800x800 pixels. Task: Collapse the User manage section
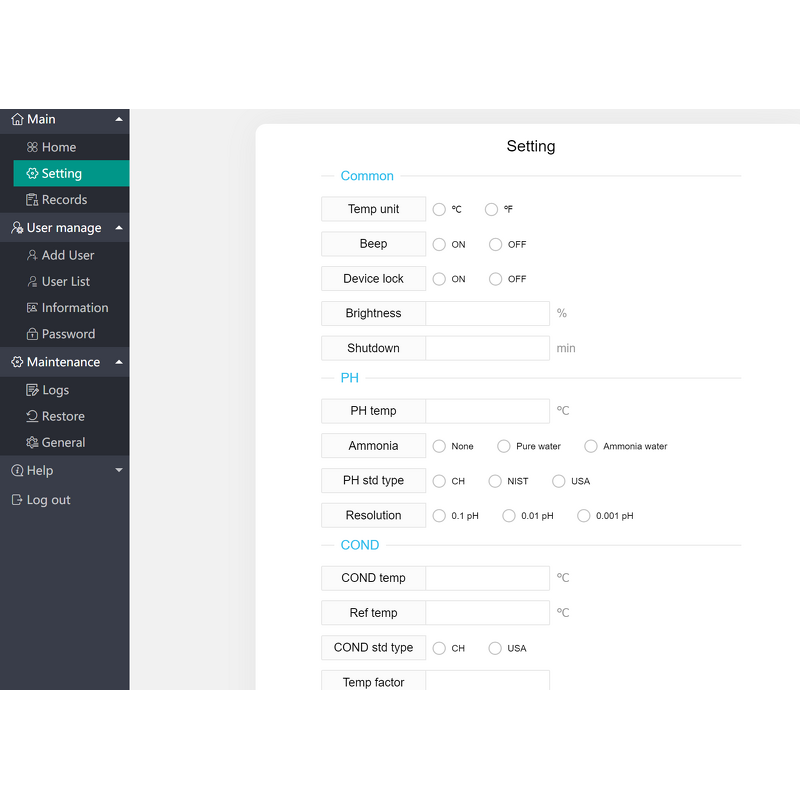[119, 228]
